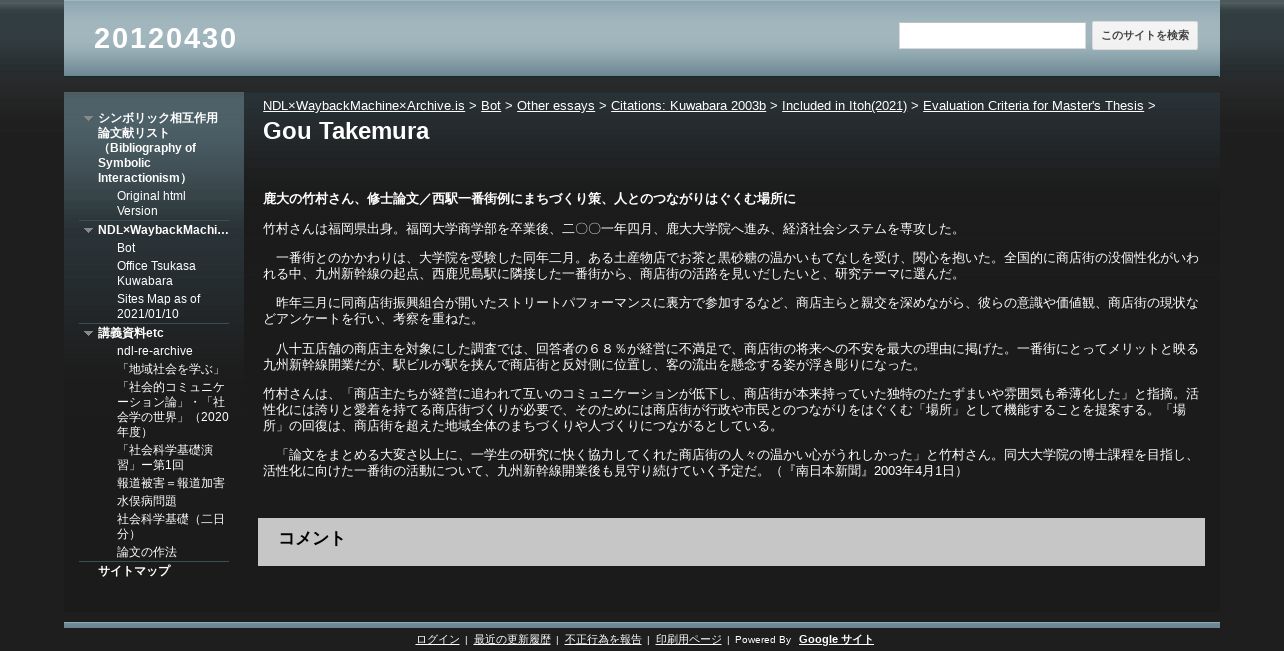This screenshot has height=651, width=1284.
Task: Go to the Bot breadcrumb link
Action: pyautogui.click(x=491, y=105)
